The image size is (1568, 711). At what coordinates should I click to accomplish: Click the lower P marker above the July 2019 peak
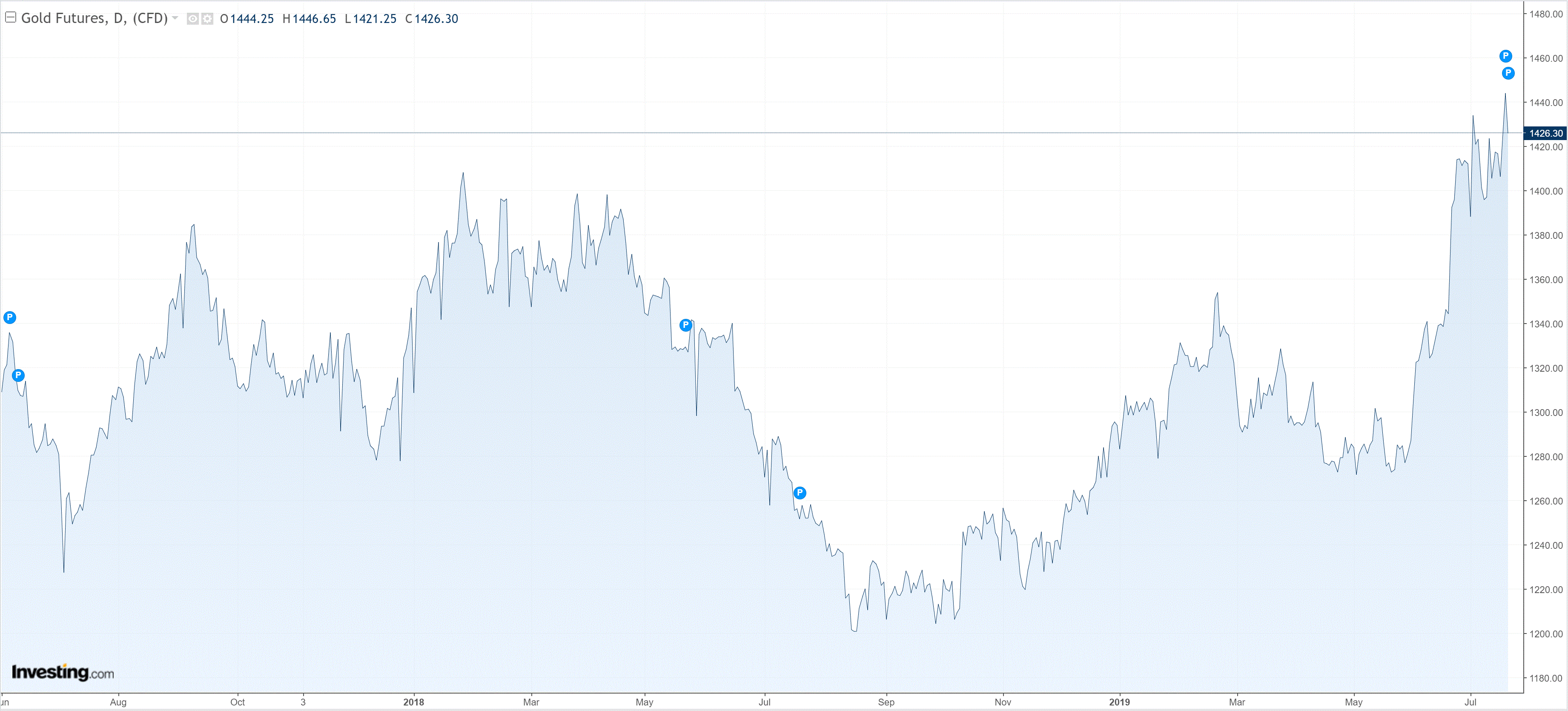coord(1508,73)
